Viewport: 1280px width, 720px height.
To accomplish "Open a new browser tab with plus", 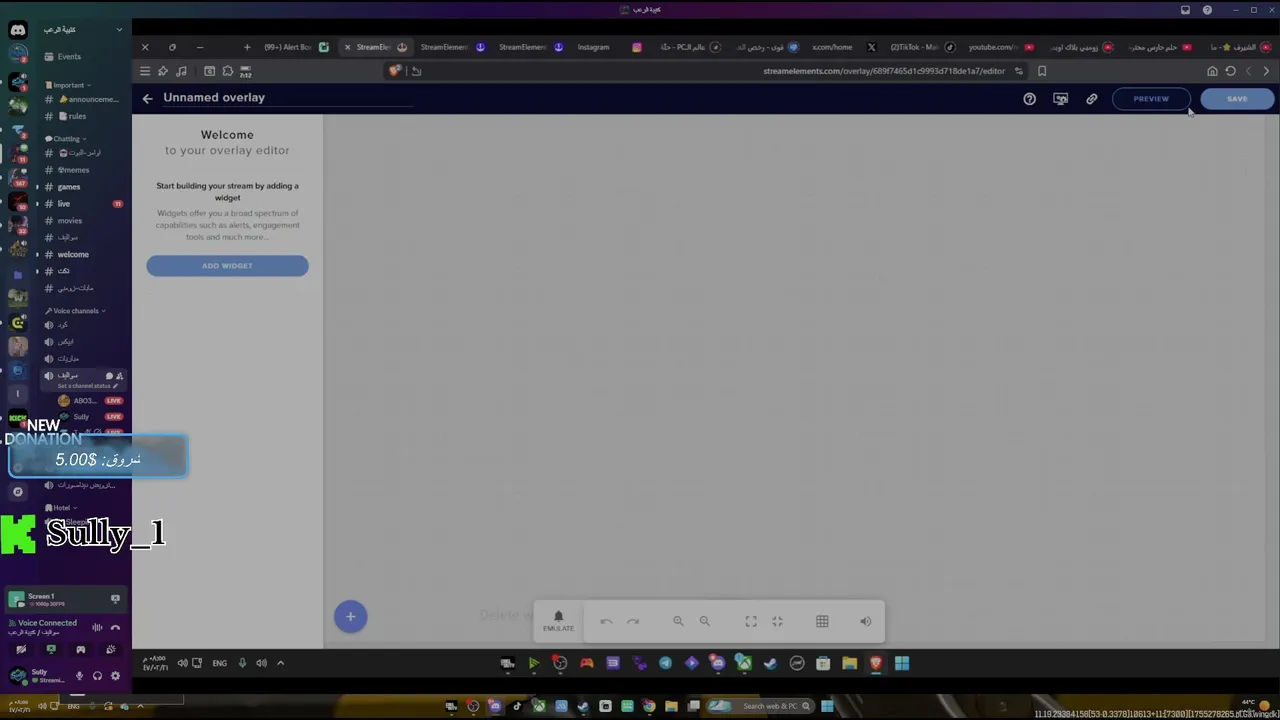I will [x=247, y=47].
